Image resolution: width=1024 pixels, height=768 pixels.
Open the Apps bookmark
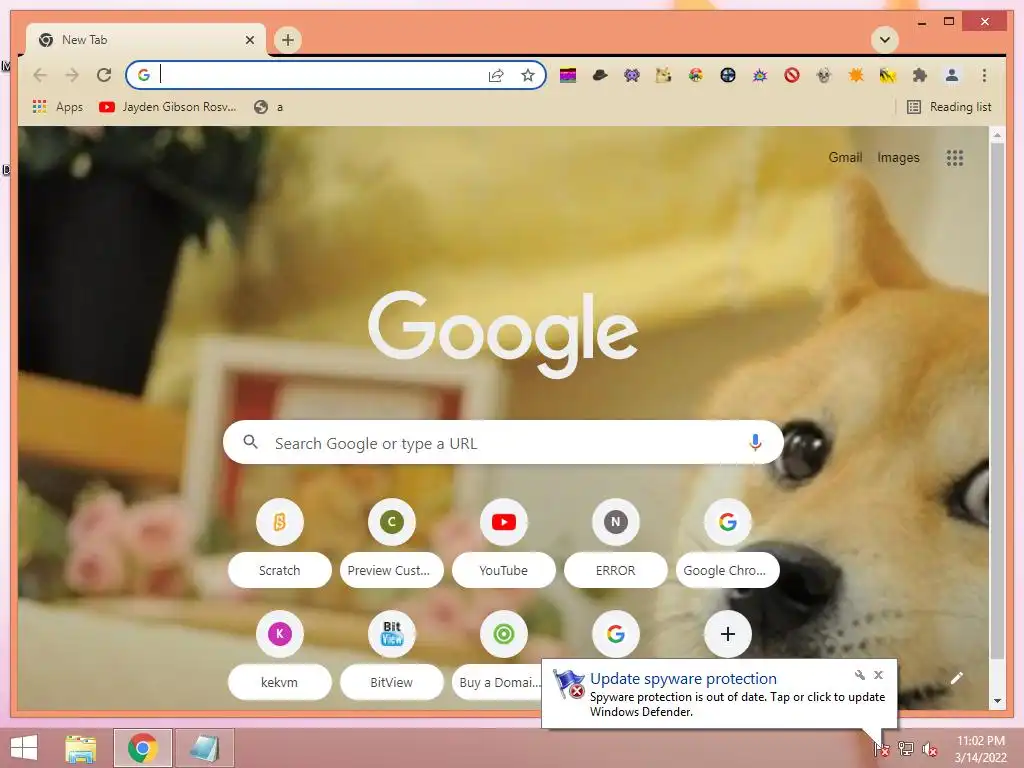click(57, 107)
